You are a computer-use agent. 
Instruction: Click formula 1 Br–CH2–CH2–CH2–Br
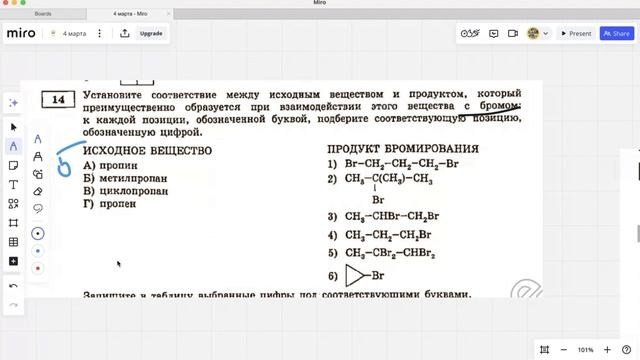tap(402, 164)
